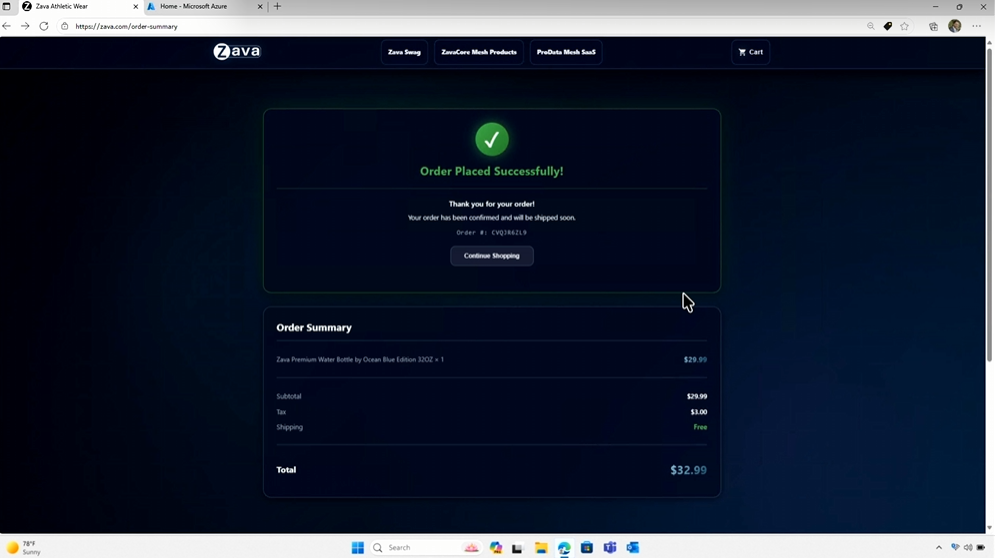Open browser Settings and more menu
This screenshot has height=558, width=995.
[977, 26]
